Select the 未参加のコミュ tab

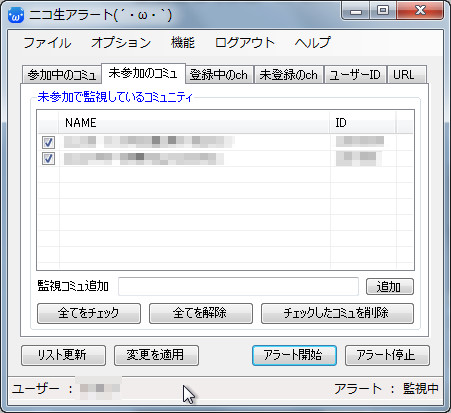pyautogui.click(x=143, y=73)
